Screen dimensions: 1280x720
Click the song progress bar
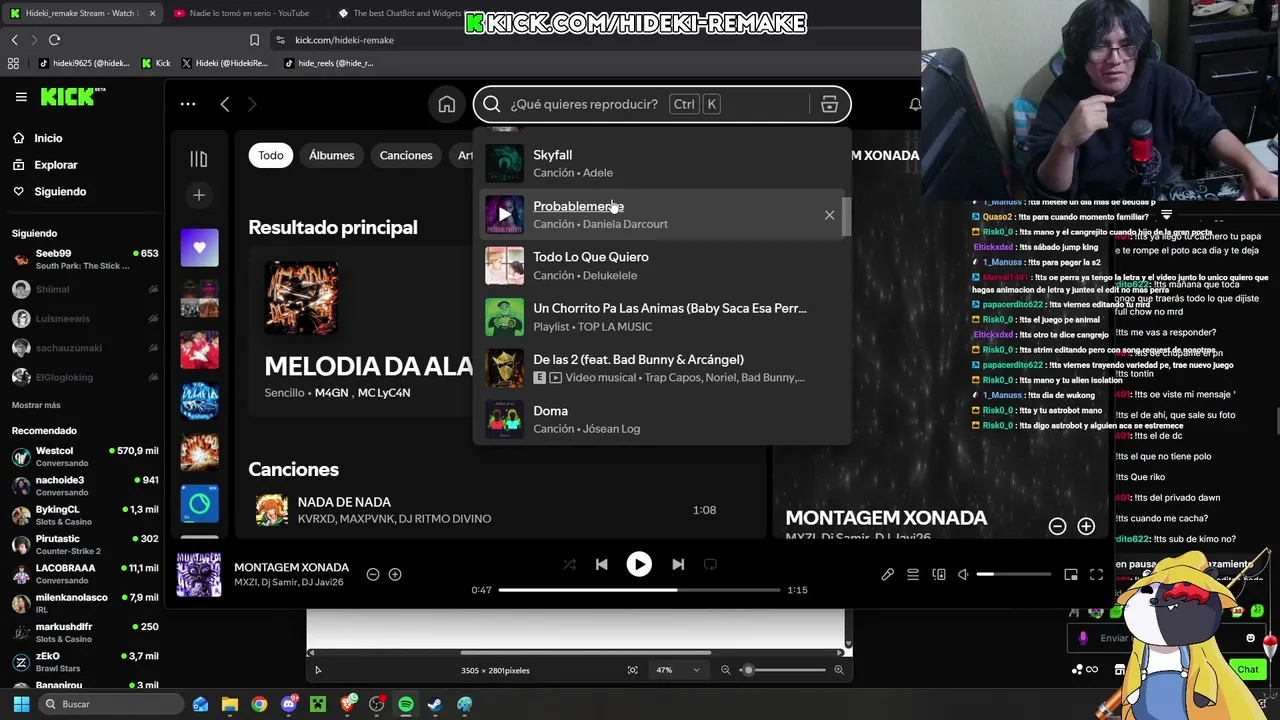tap(638, 590)
